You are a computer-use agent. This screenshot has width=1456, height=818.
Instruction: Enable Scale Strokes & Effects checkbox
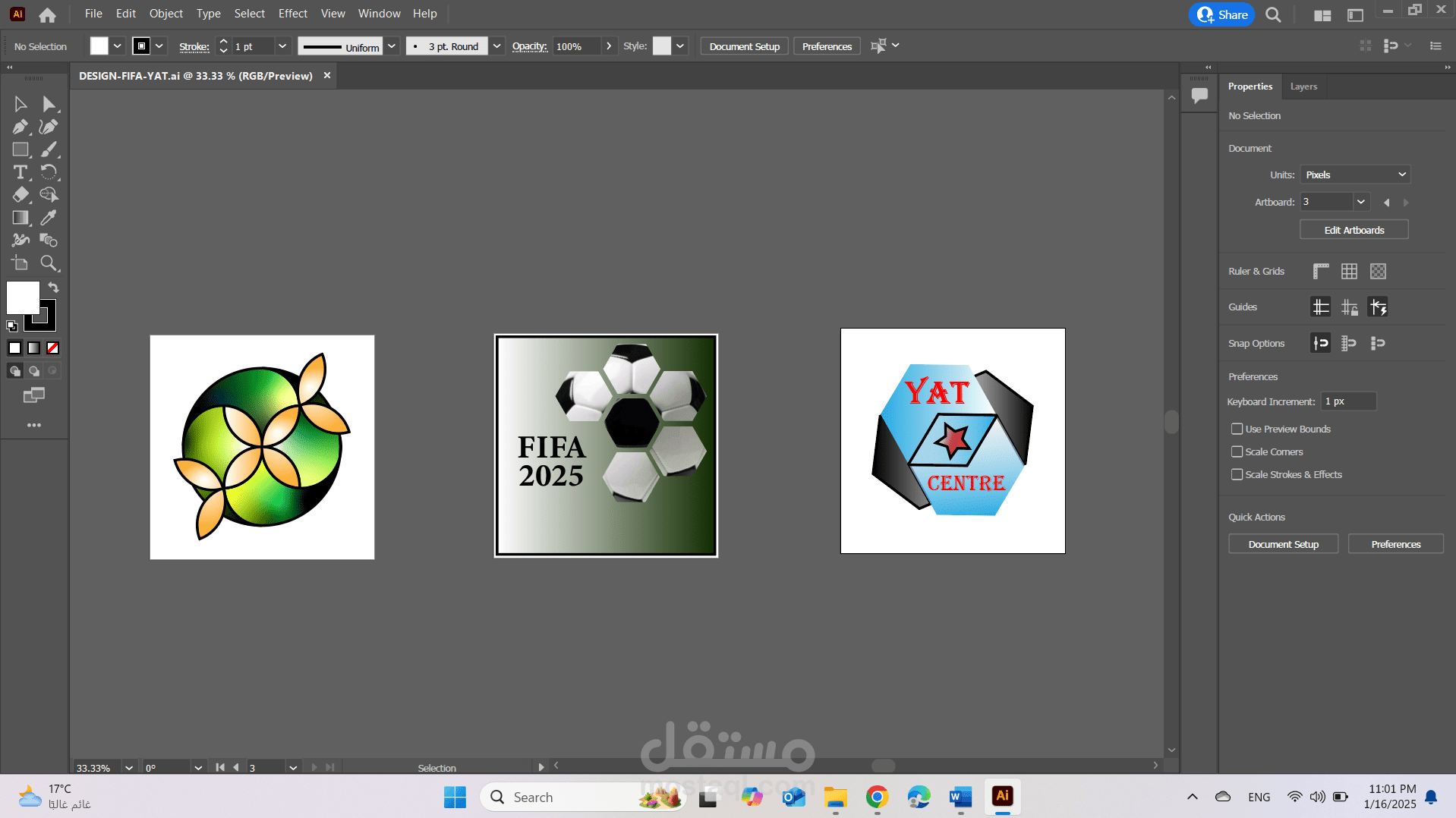[x=1237, y=474]
